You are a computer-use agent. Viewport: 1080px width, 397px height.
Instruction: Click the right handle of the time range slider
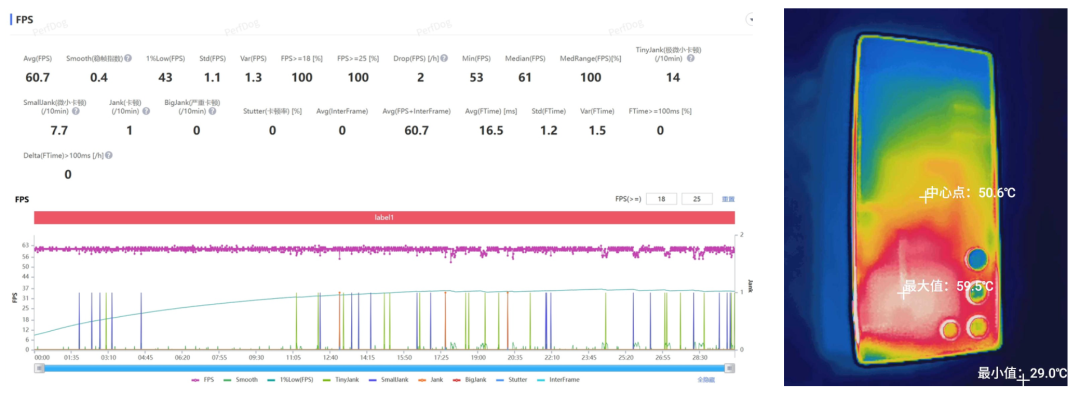pyautogui.click(x=731, y=369)
